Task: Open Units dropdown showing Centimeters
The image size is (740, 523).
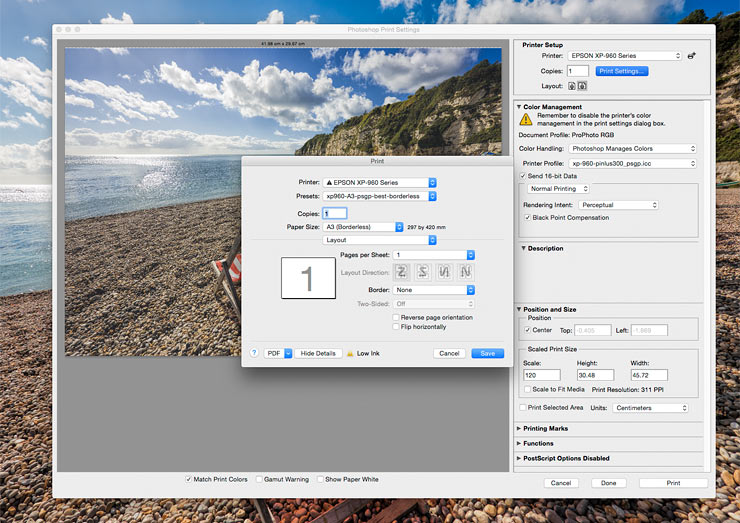Action: tap(650, 408)
